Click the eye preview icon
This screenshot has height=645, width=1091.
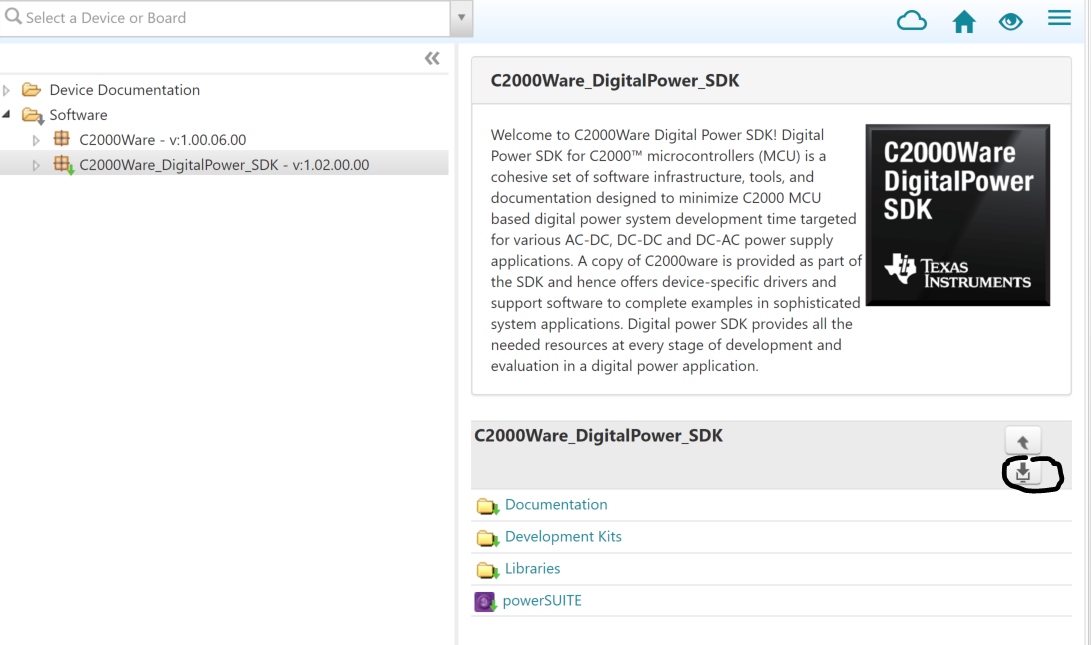coord(1011,20)
